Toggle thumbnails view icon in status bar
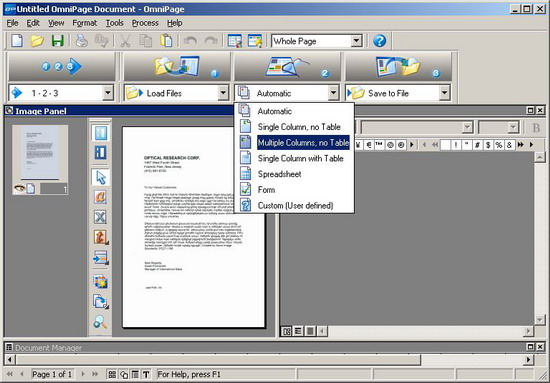The height and width of the screenshot is (383, 550). tap(112, 375)
